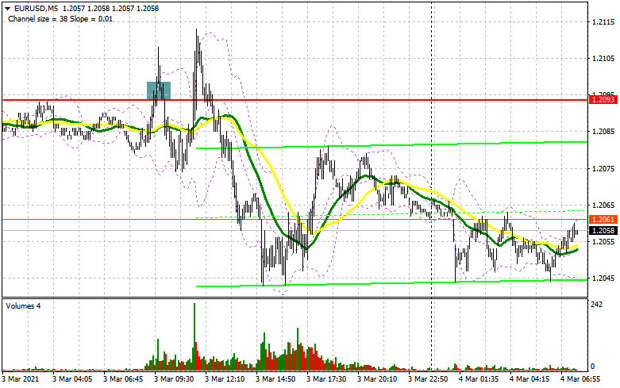Image resolution: width=620 pixels, height=388 pixels.
Task: Click the 3 Mar 06:45 time label
Action: 123,379
